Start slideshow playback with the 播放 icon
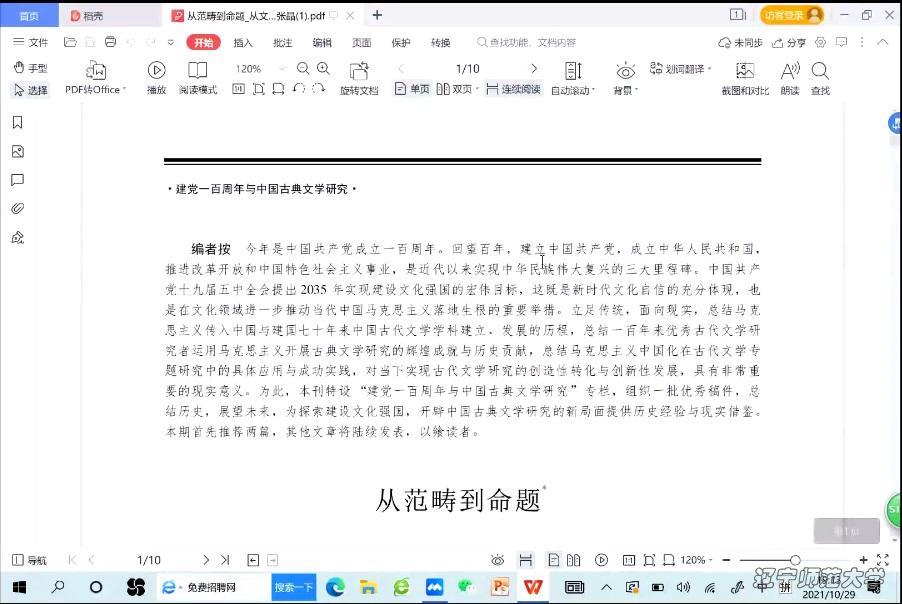 (x=156, y=76)
